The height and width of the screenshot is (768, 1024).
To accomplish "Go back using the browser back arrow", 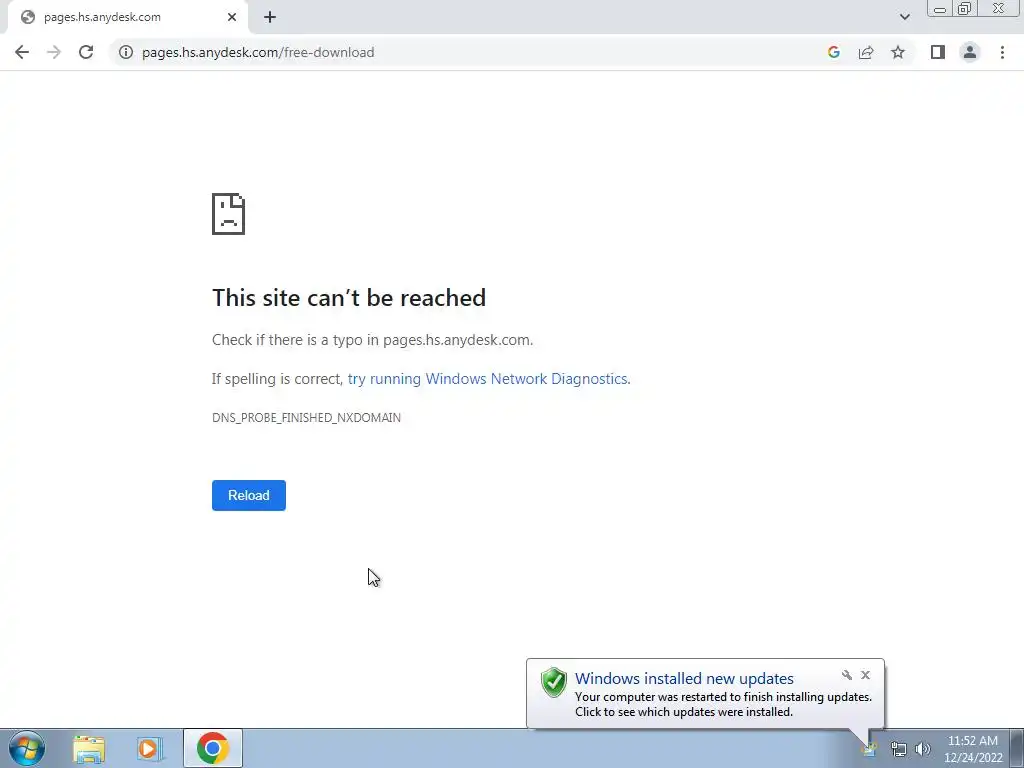I will tap(22, 52).
